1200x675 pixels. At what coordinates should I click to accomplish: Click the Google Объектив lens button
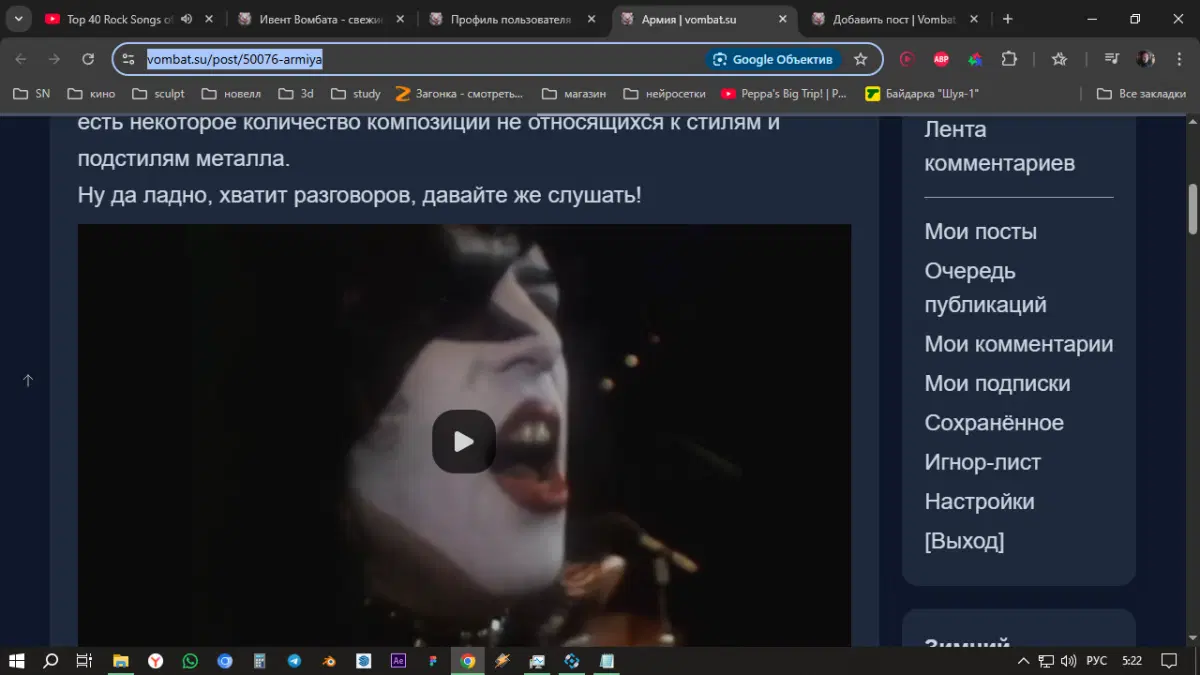[772, 59]
